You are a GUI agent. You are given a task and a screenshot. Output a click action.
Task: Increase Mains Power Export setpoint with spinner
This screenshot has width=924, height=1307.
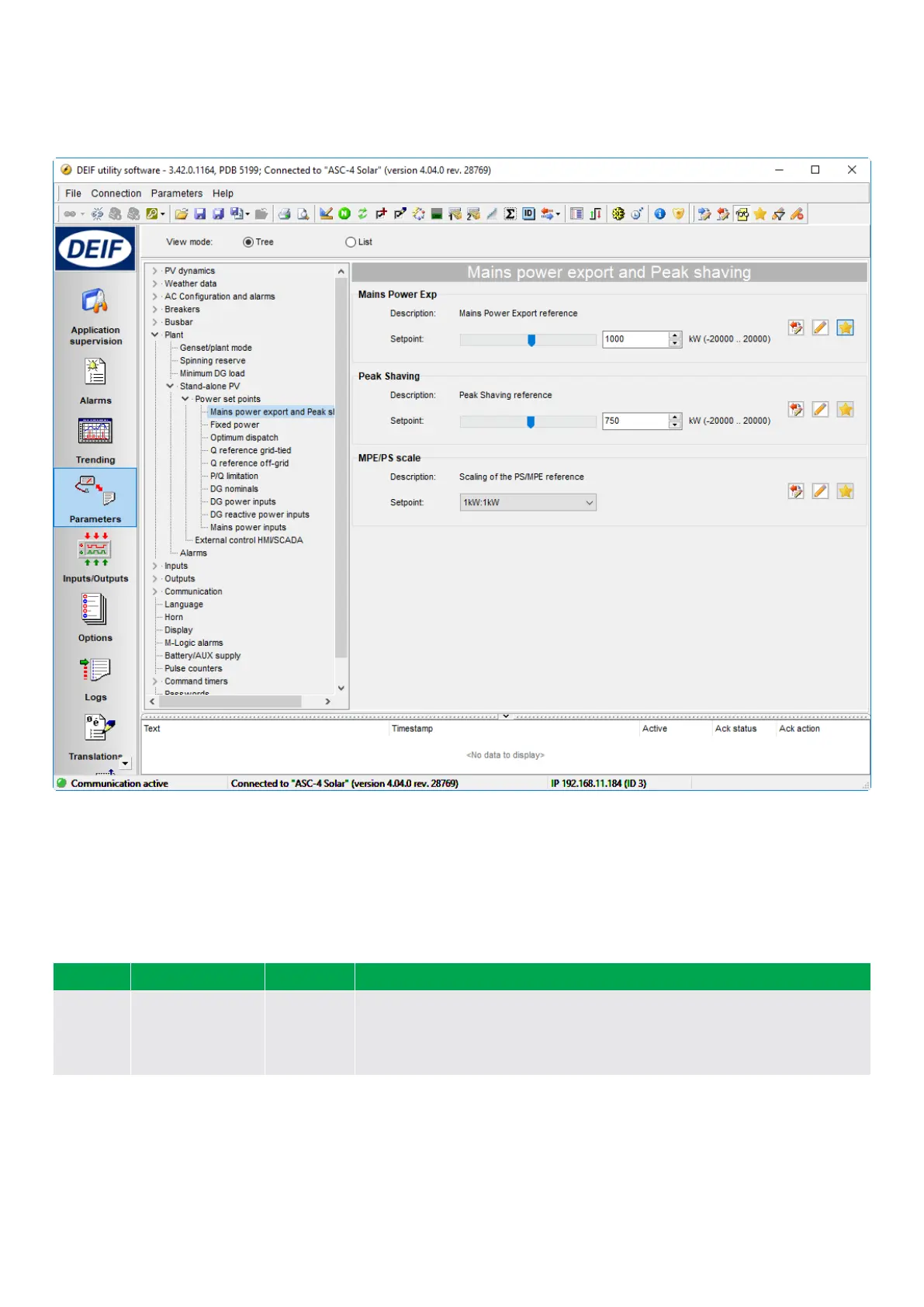pyautogui.click(x=675, y=335)
